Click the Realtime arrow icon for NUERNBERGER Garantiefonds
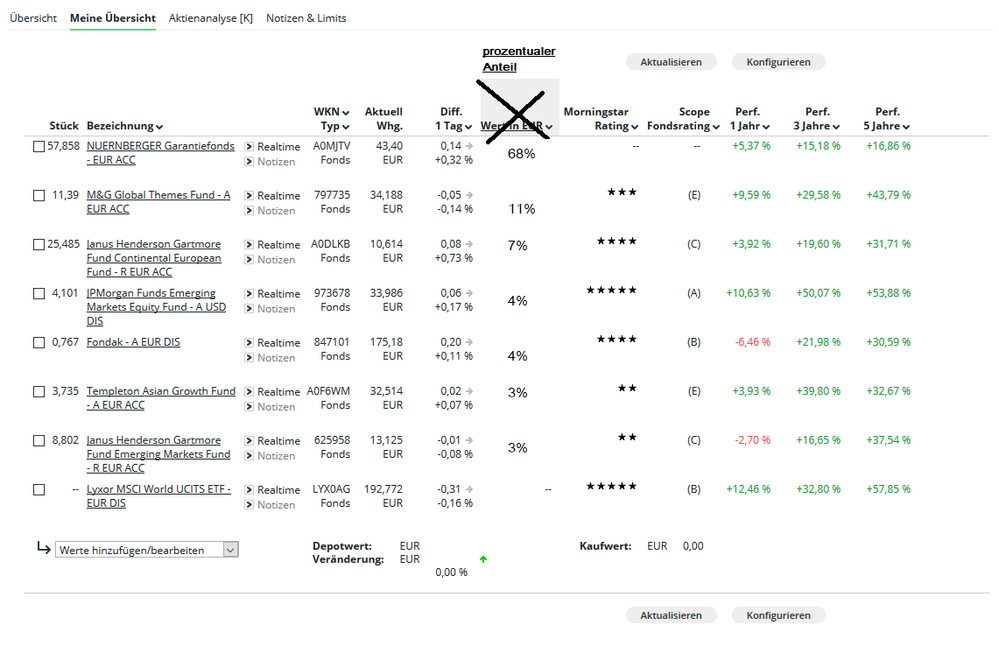This screenshot has width=999, height=645. pyautogui.click(x=249, y=147)
